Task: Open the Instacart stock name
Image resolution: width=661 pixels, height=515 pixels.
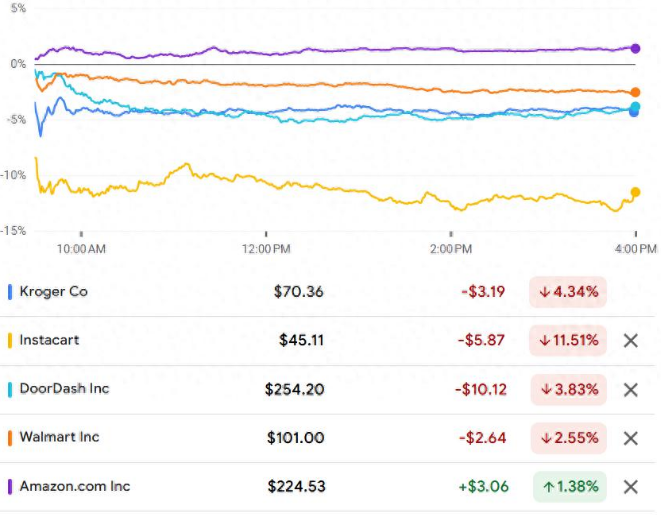Action: pyautogui.click(x=49, y=340)
